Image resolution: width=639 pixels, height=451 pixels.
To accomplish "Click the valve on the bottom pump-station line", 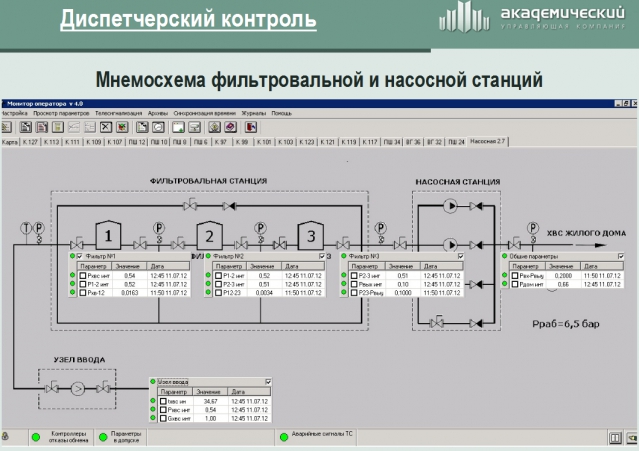I will (x=436, y=322).
